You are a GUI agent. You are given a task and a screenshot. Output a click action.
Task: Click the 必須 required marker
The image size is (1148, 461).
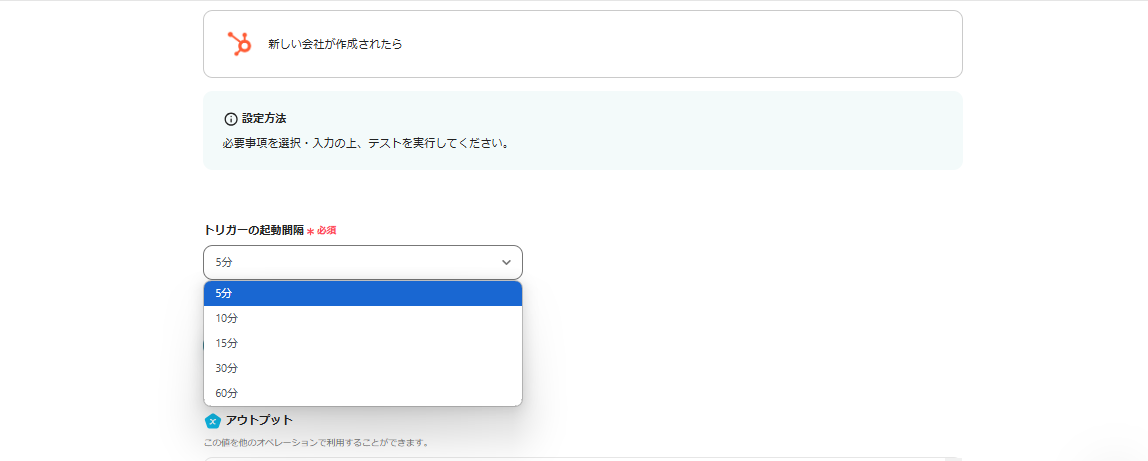pyautogui.click(x=322, y=230)
